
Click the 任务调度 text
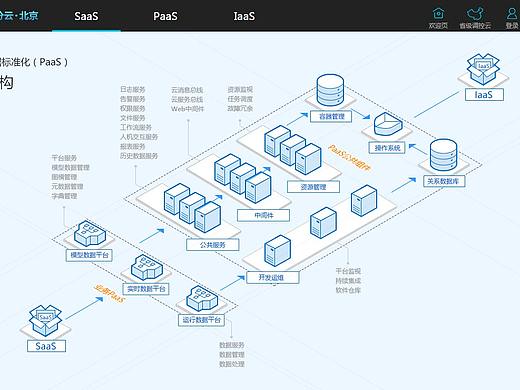pos(240,99)
